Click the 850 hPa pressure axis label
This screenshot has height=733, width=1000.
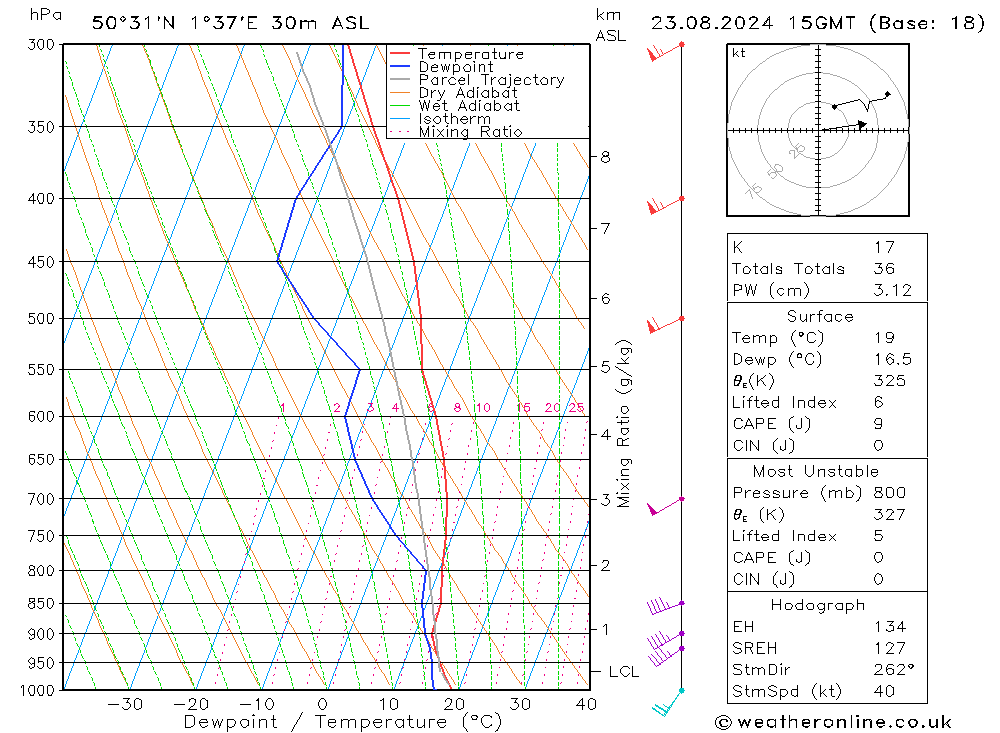[41, 603]
